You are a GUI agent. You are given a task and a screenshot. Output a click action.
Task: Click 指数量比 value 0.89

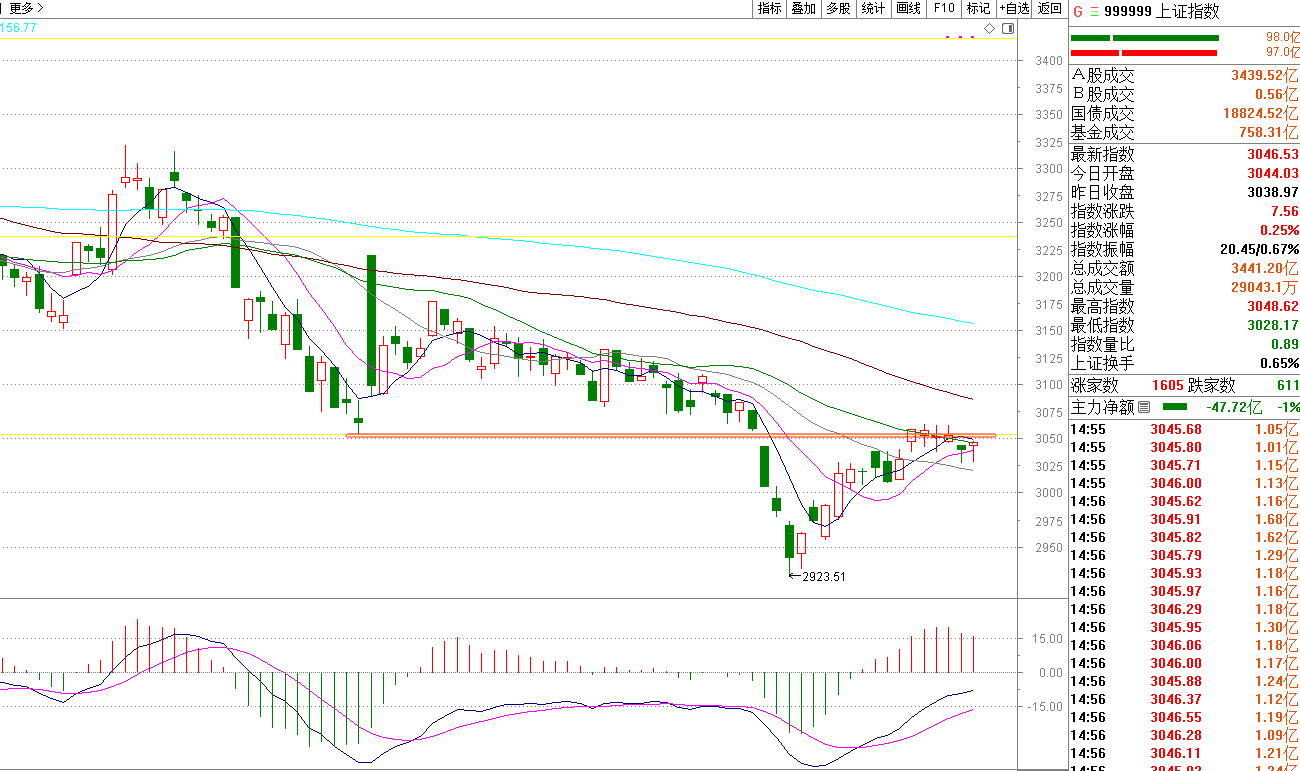[1284, 344]
